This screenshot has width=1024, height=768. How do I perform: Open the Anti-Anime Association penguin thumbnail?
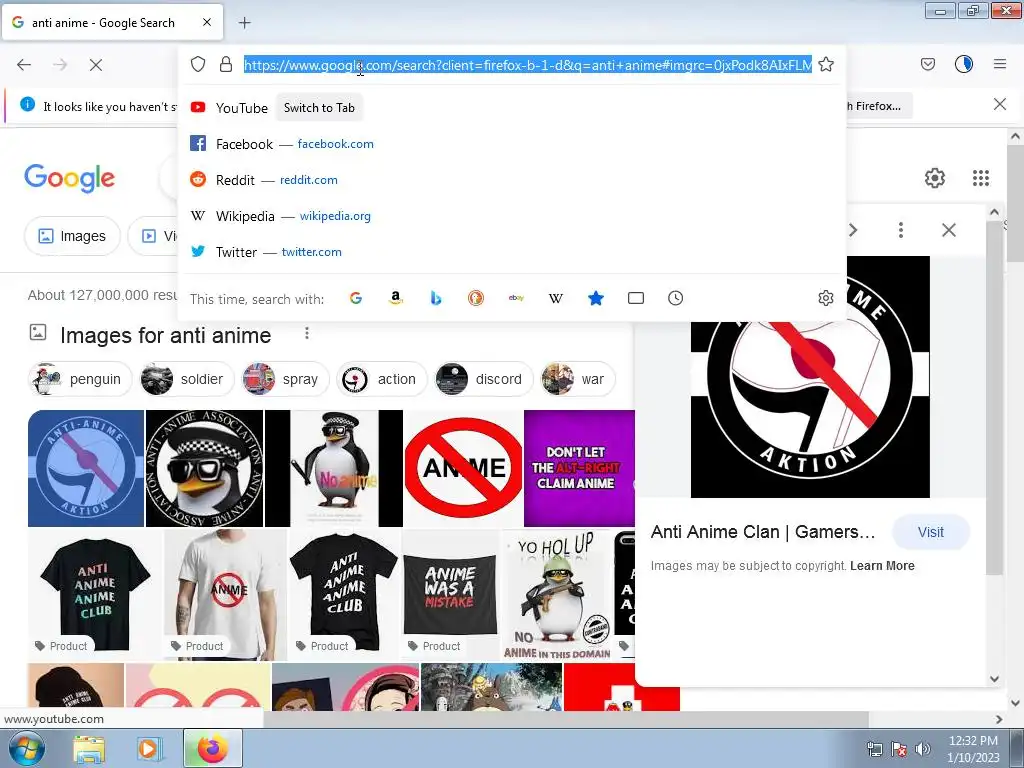[204, 468]
